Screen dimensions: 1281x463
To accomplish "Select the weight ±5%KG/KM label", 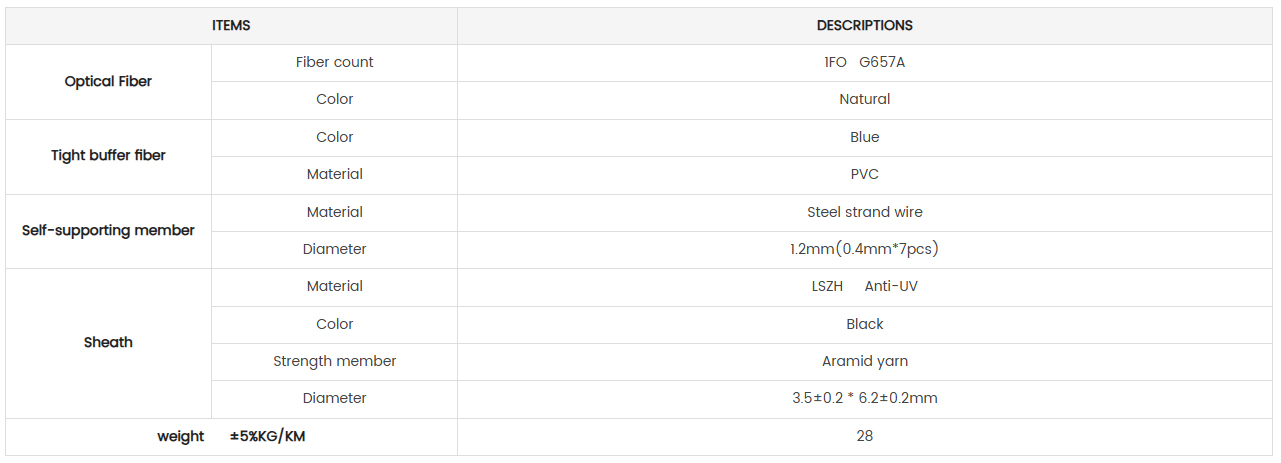I will [x=231, y=436].
